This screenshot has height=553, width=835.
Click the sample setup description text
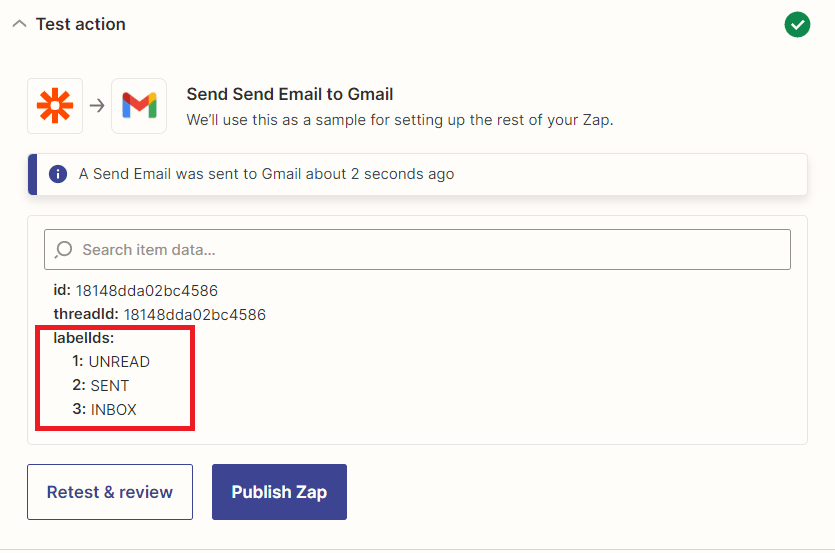[x=400, y=119]
